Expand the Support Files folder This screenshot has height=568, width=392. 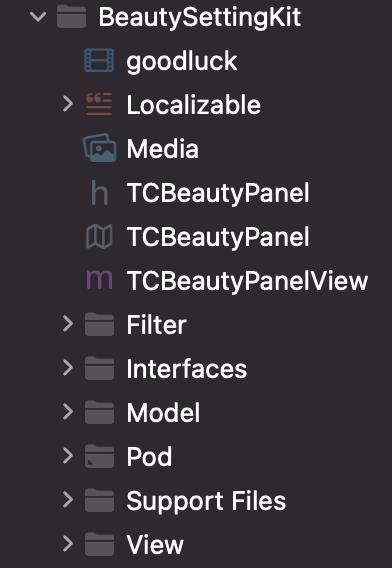point(67,500)
